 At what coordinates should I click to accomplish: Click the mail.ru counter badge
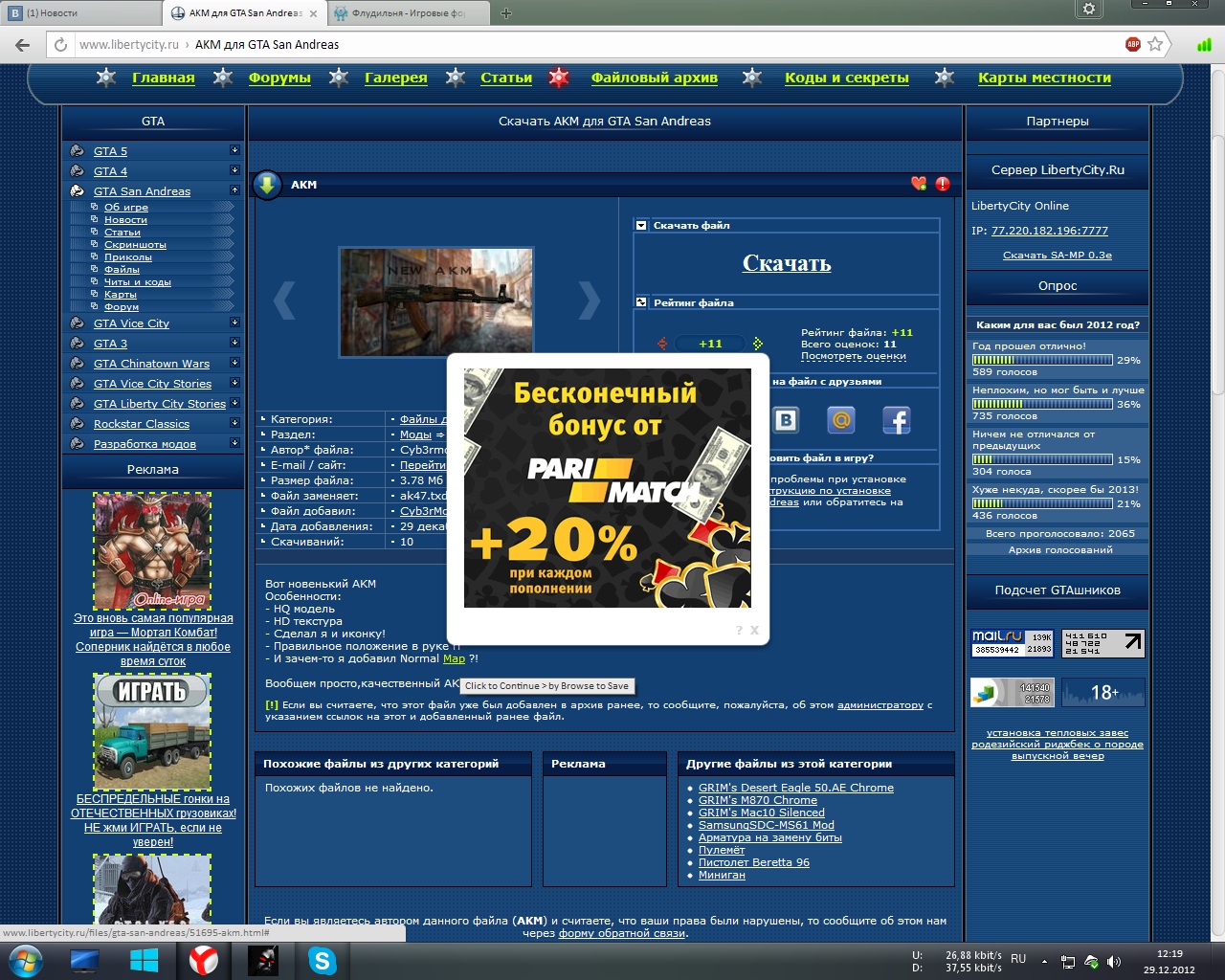click(1012, 643)
